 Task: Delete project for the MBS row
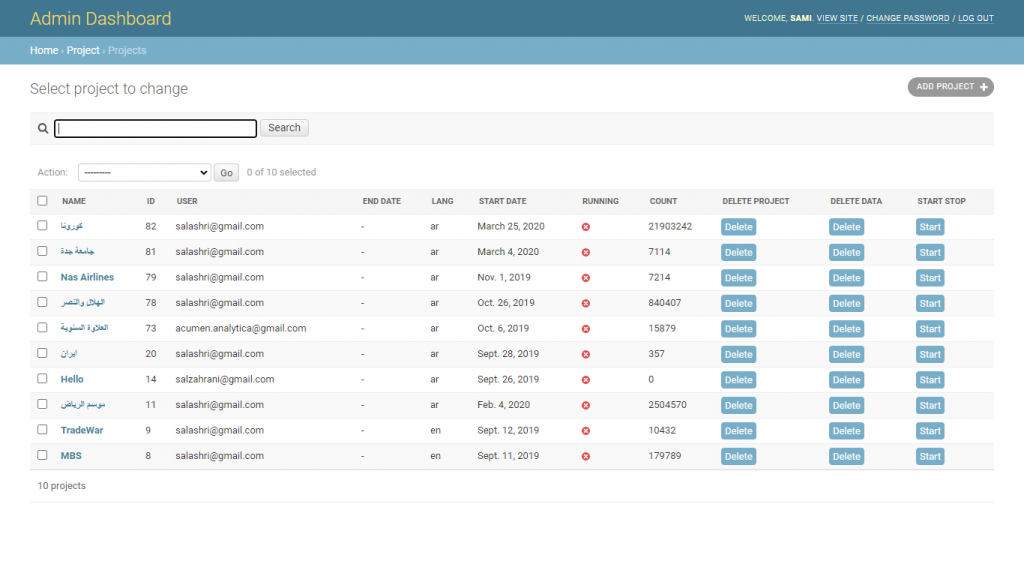(x=739, y=456)
